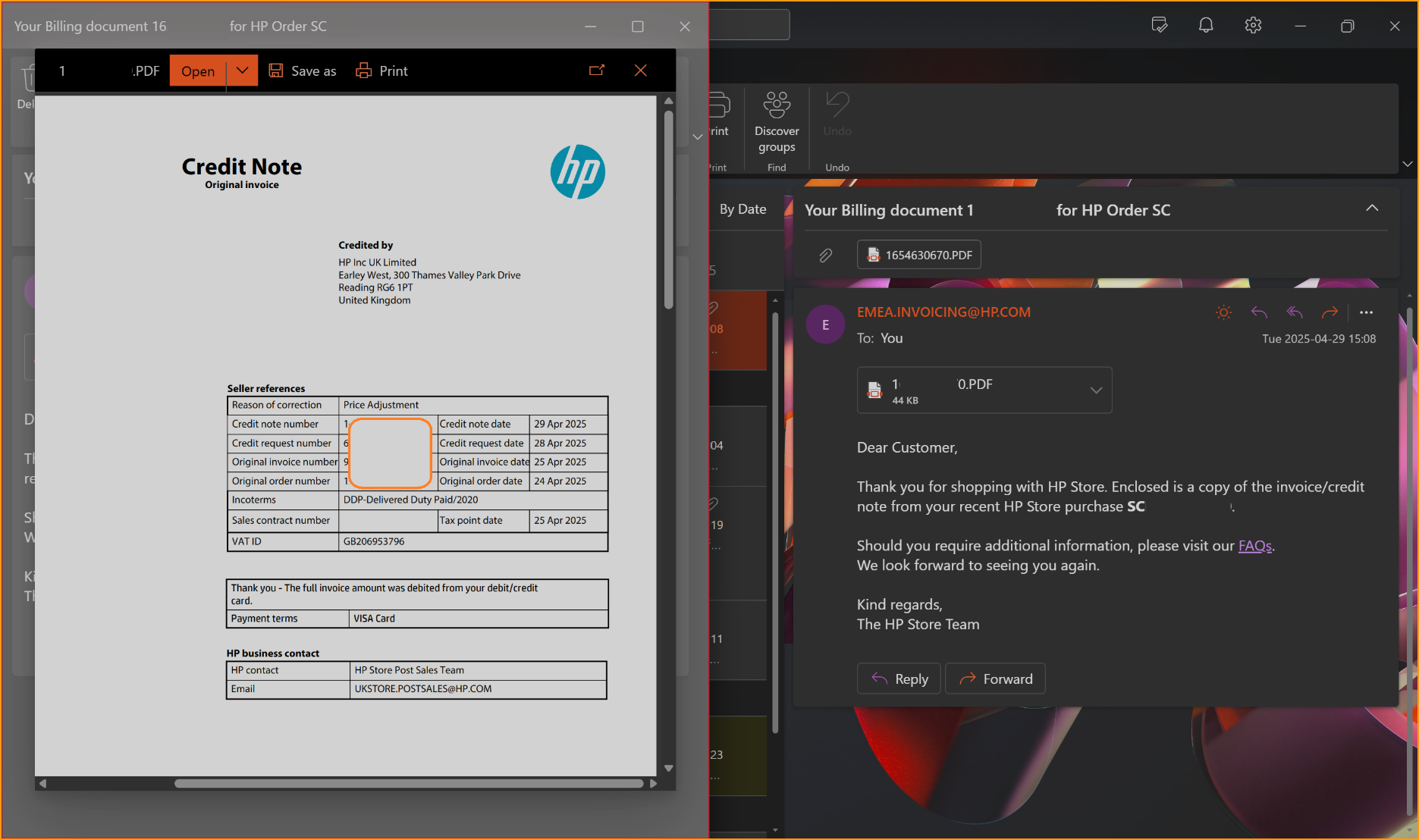This screenshot has width=1419, height=840.
Task: Click Discover groups in the ribbon
Action: pos(777,123)
